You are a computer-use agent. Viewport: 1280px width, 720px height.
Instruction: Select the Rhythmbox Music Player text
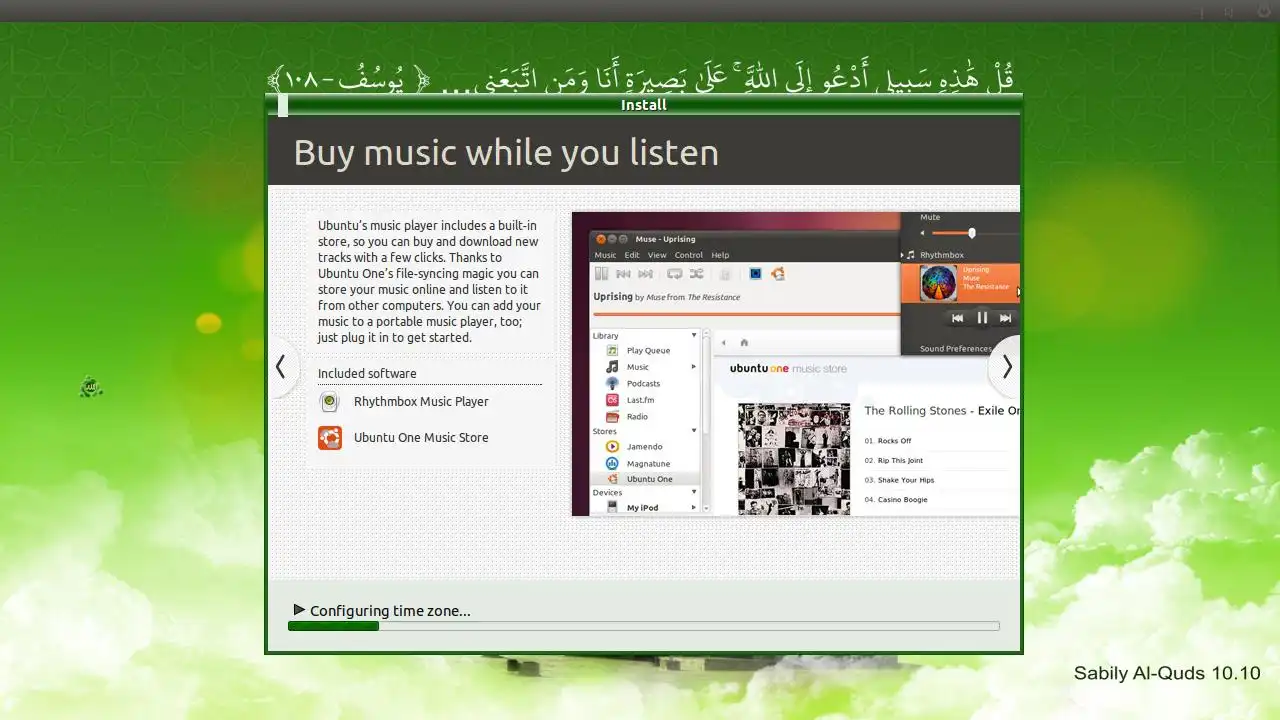pos(421,402)
